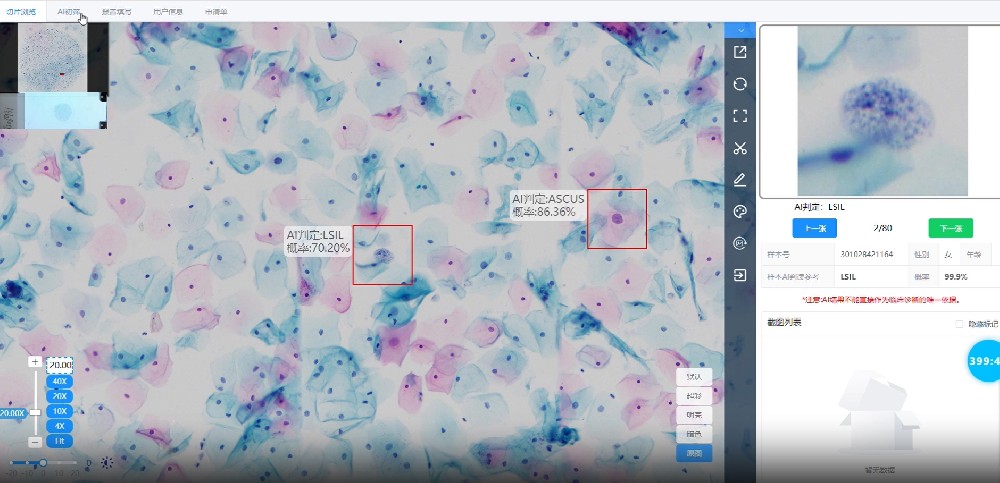Open the color palette tool
The width and height of the screenshot is (1000, 483).
click(740, 212)
